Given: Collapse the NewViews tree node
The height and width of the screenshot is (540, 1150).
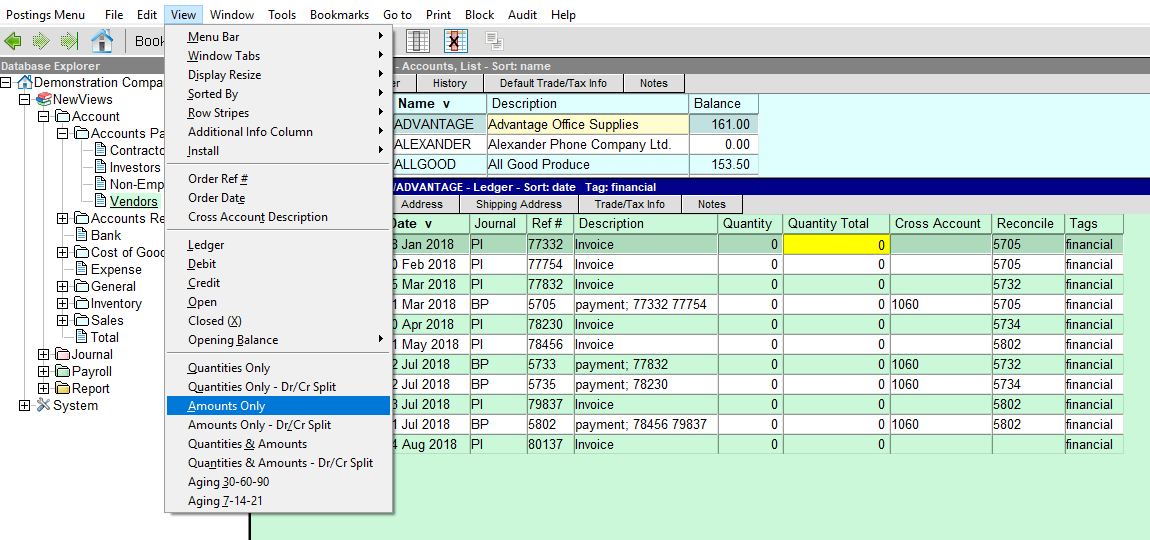Looking at the screenshot, I should point(25,100).
